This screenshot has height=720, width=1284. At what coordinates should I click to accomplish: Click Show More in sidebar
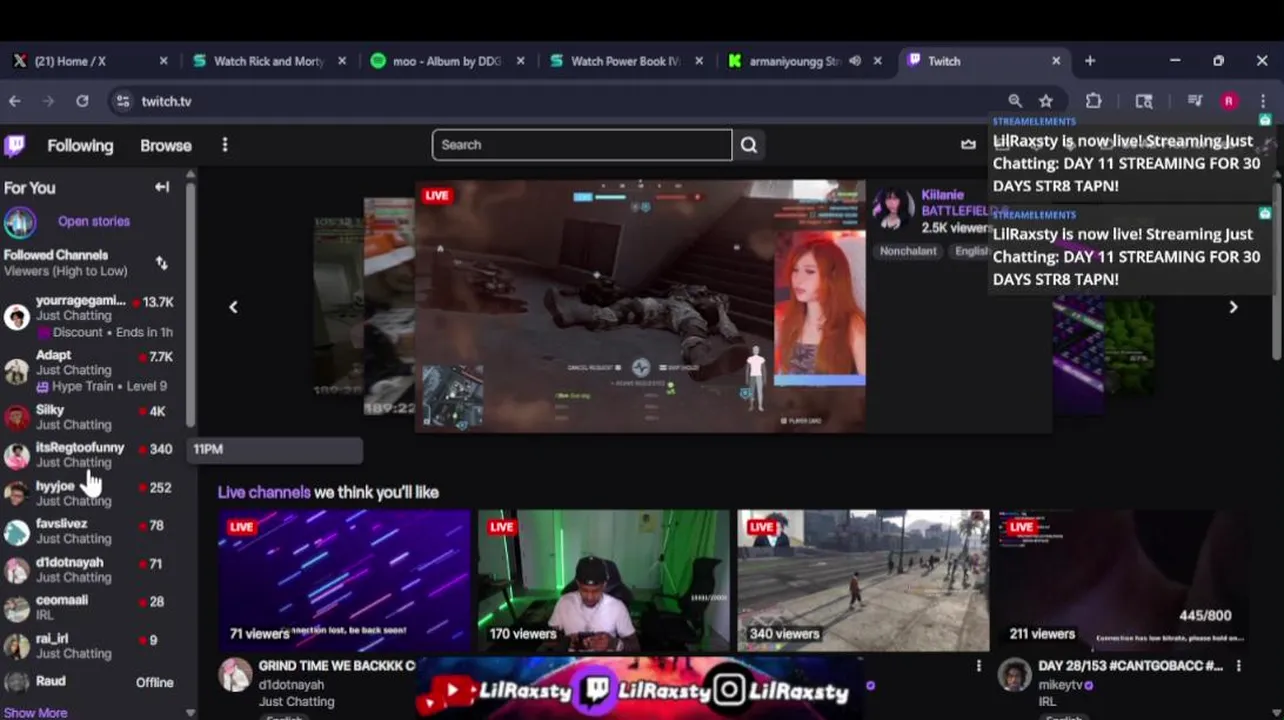point(36,713)
